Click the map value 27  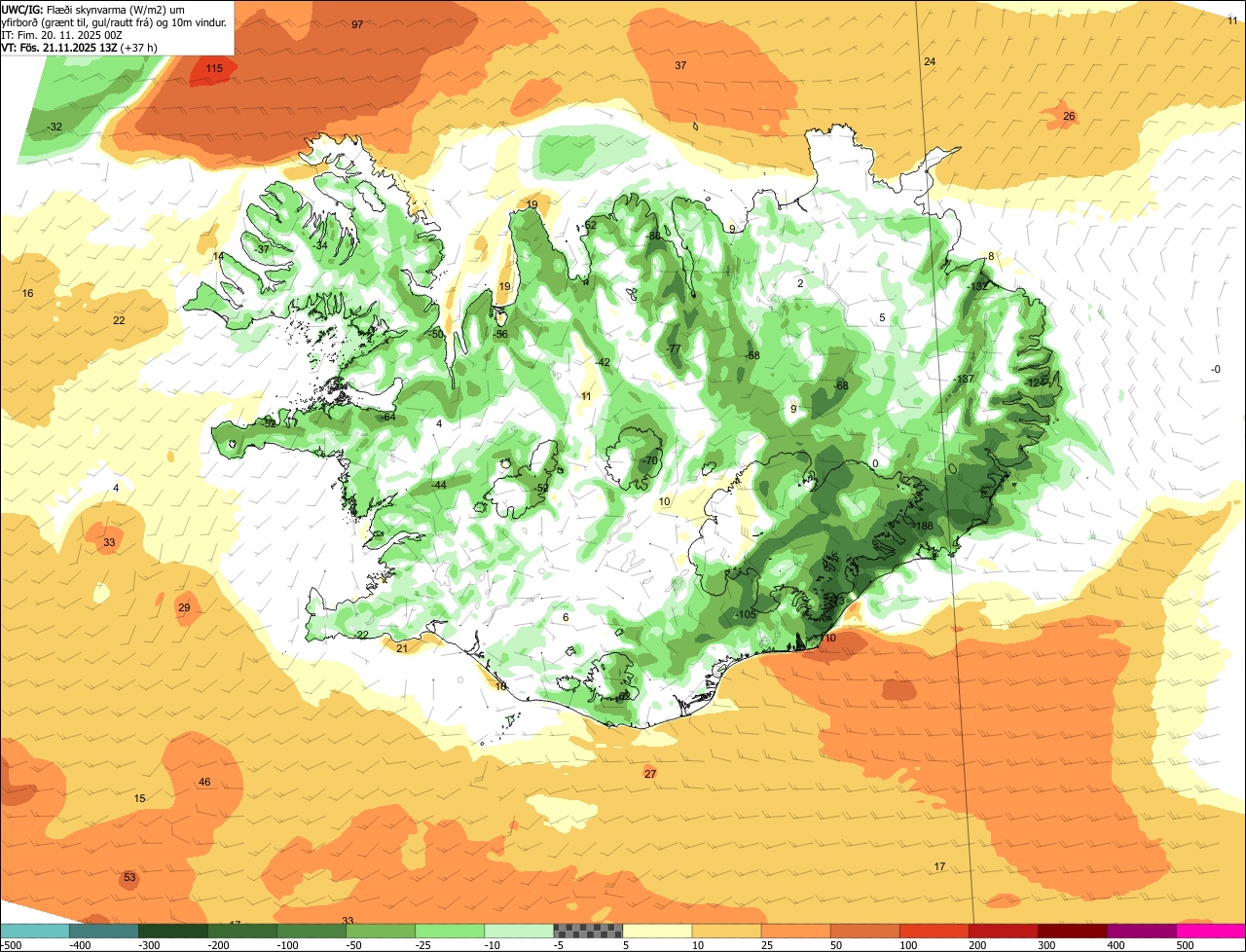pos(650,774)
